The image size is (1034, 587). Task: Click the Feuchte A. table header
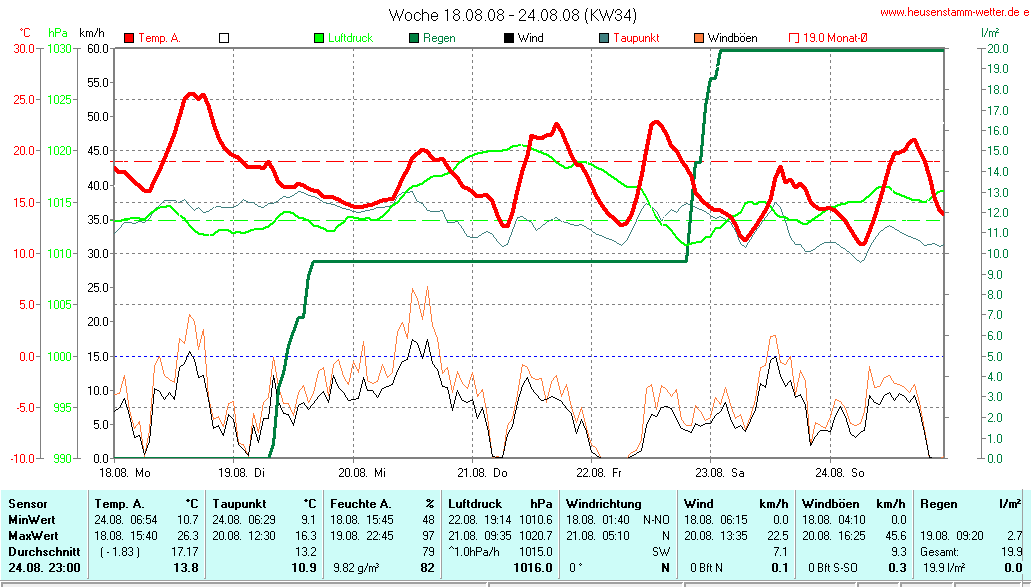coord(359,504)
